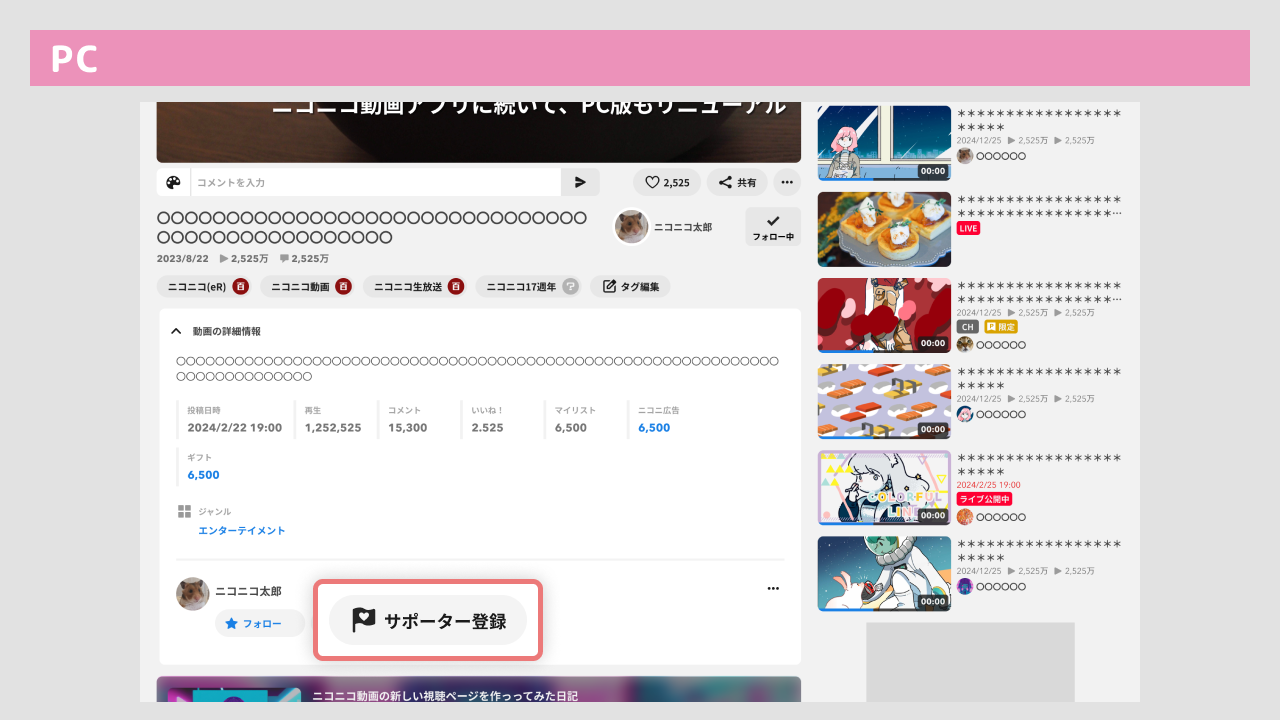Open the astronaut rabbit video thumbnail
The width and height of the screenshot is (1280, 720).
(884, 573)
